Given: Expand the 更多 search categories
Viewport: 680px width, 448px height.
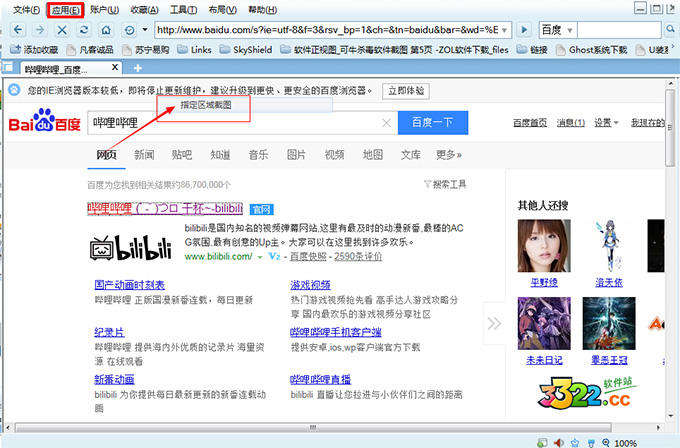Looking at the screenshot, I should click(x=449, y=155).
